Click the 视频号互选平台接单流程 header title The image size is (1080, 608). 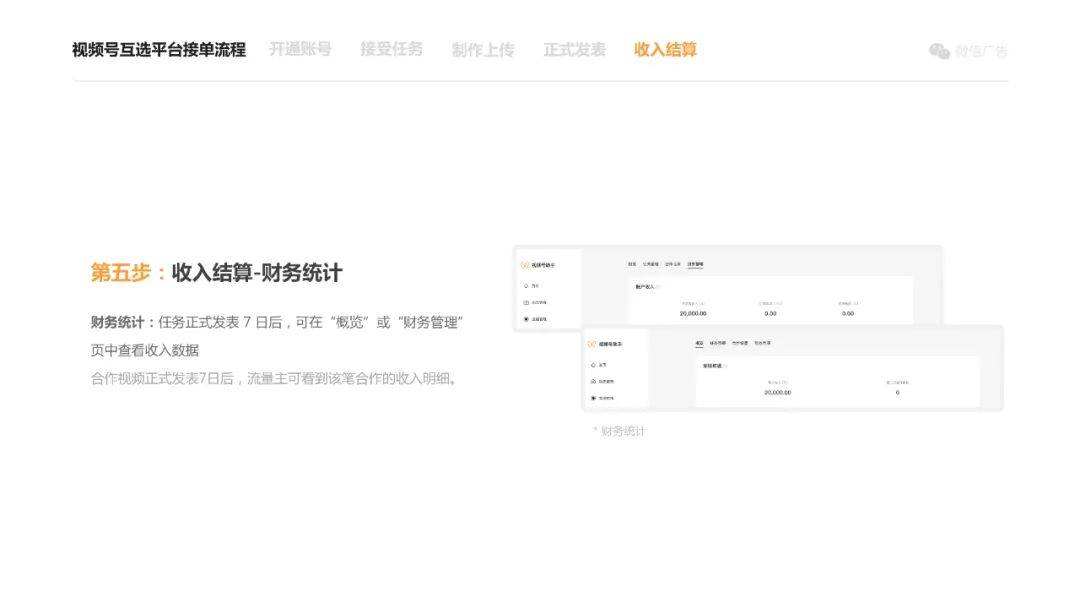[159, 50]
